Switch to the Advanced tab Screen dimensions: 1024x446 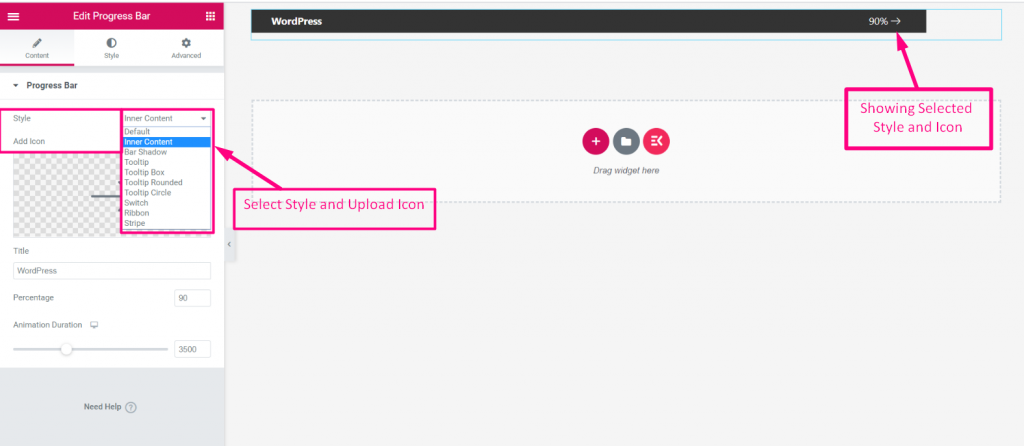pos(186,48)
